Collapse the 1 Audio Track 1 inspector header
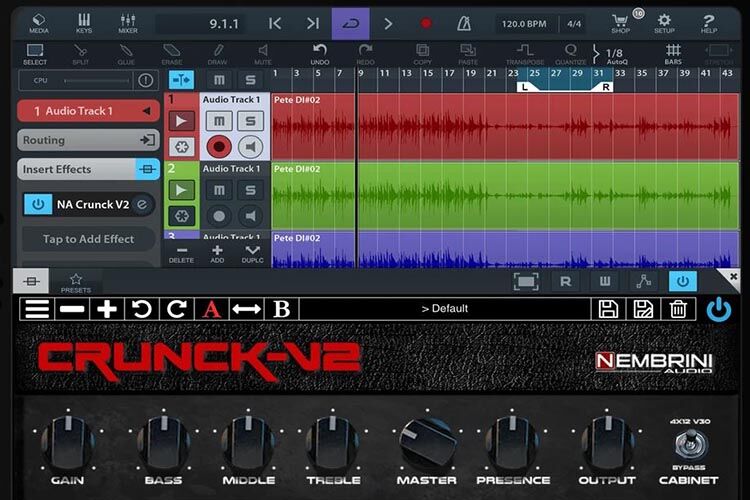The width and height of the screenshot is (750, 500). (x=88, y=111)
